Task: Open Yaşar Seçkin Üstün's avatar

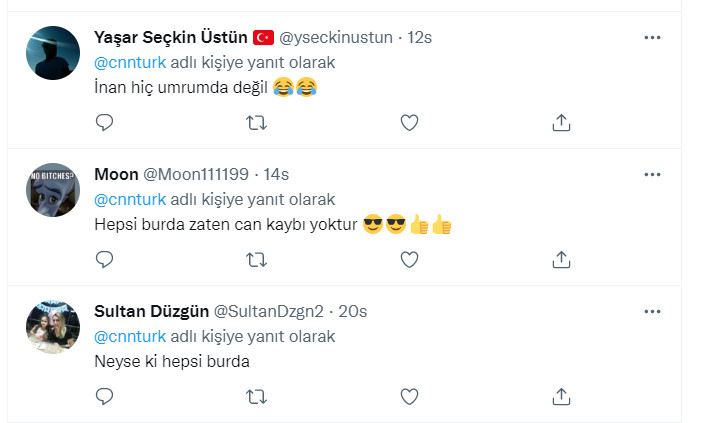Action: coord(53,53)
